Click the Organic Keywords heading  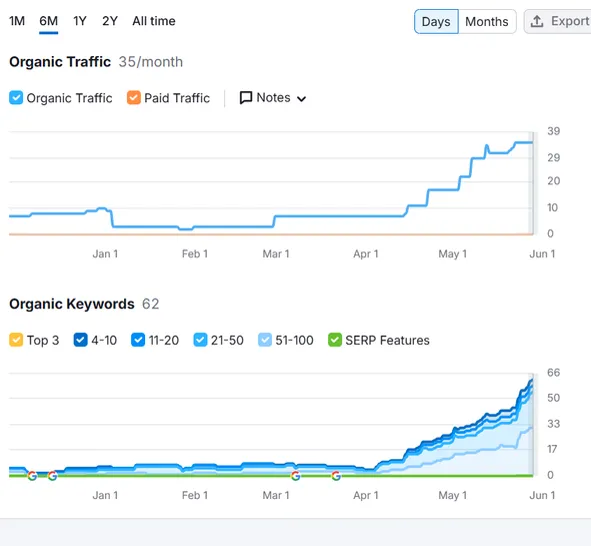click(x=72, y=304)
